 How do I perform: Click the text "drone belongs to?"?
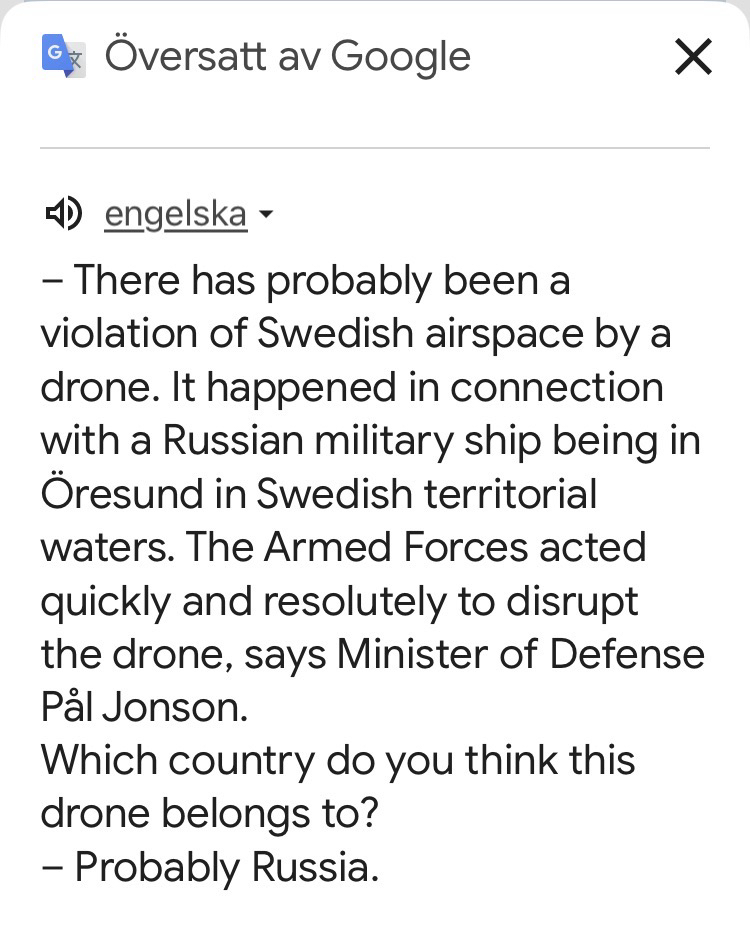point(210,814)
